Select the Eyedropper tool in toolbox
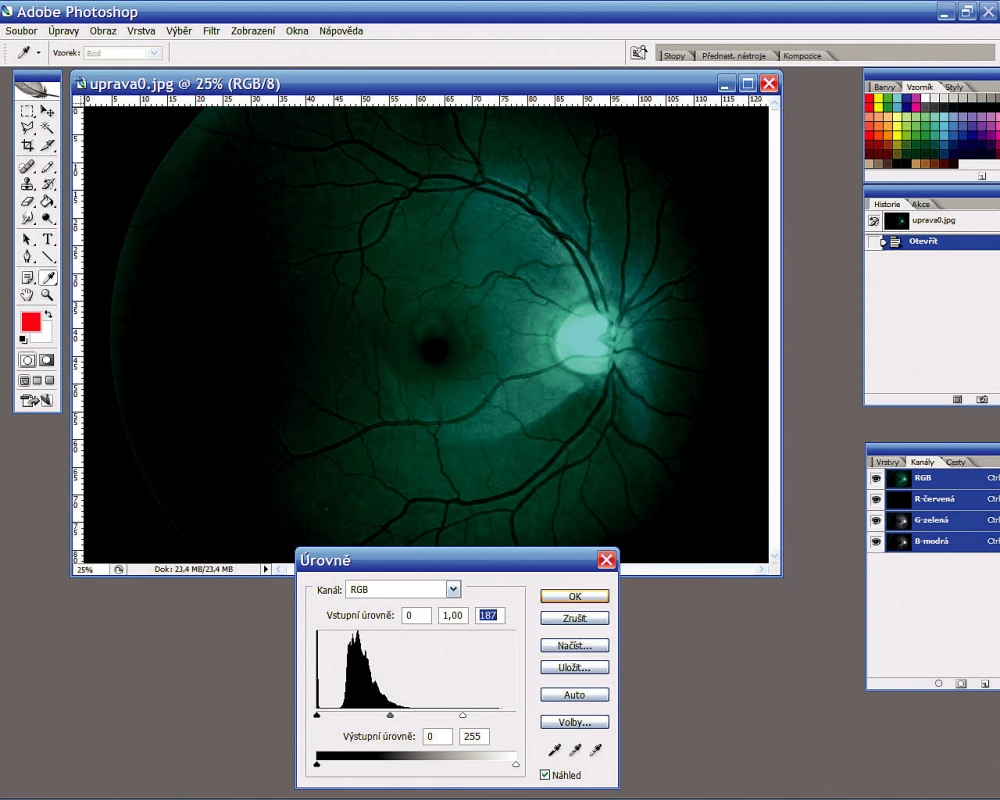 [47, 278]
